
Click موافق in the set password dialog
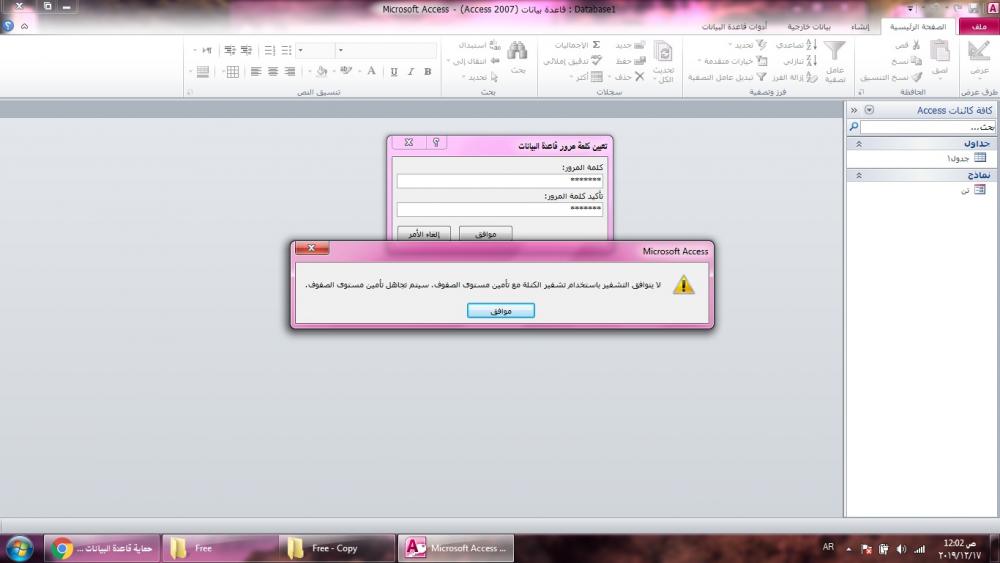(485, 234)
